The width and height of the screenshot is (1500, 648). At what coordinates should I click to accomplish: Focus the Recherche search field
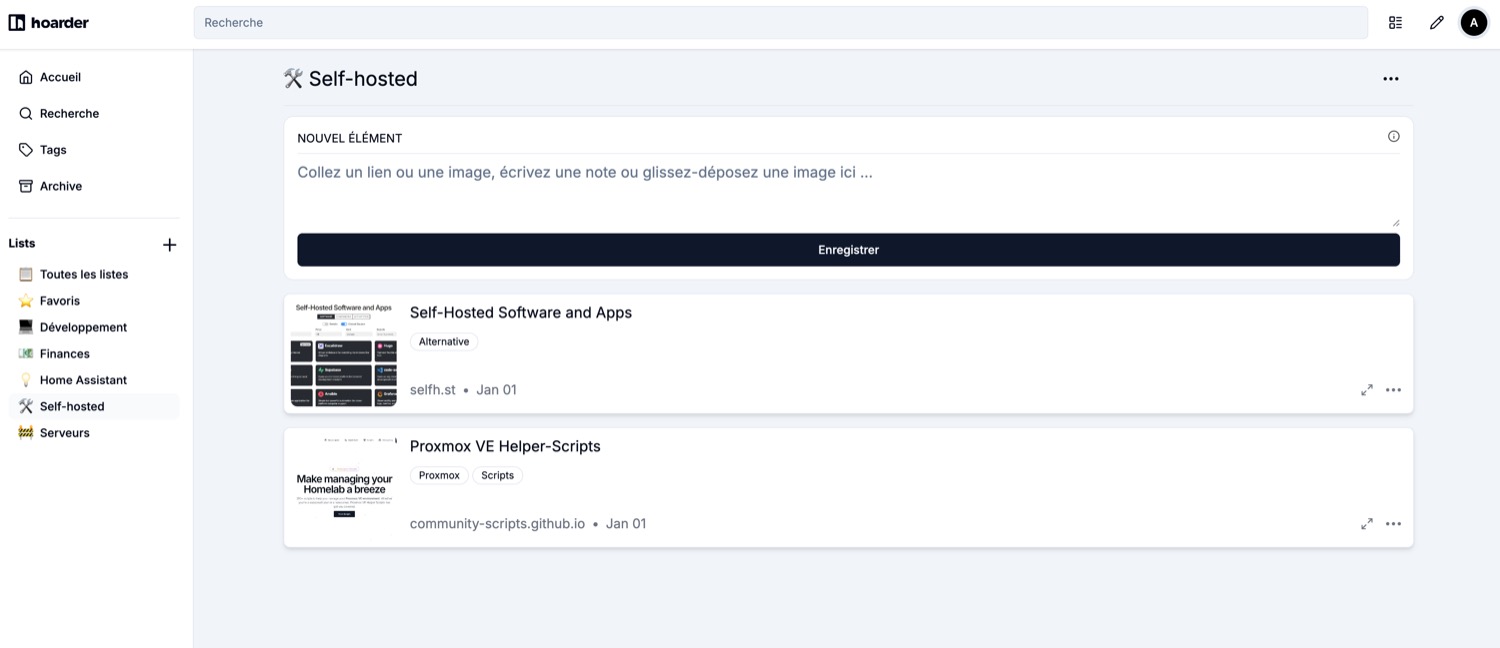[x=780, y=22]
